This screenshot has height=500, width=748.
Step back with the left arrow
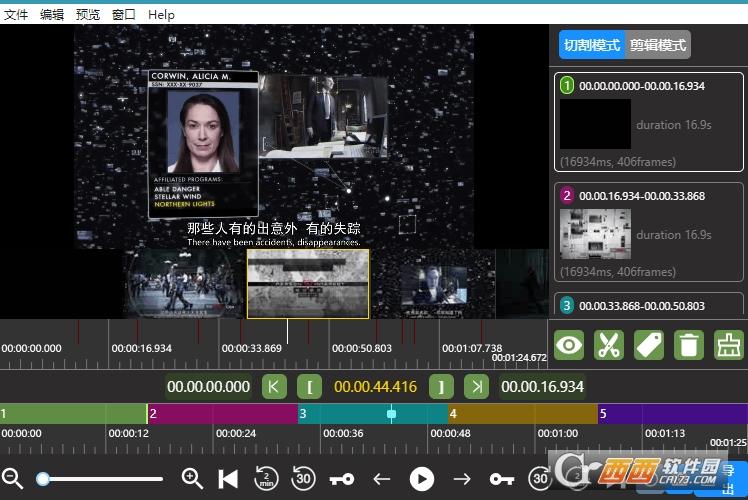point(382,479)
